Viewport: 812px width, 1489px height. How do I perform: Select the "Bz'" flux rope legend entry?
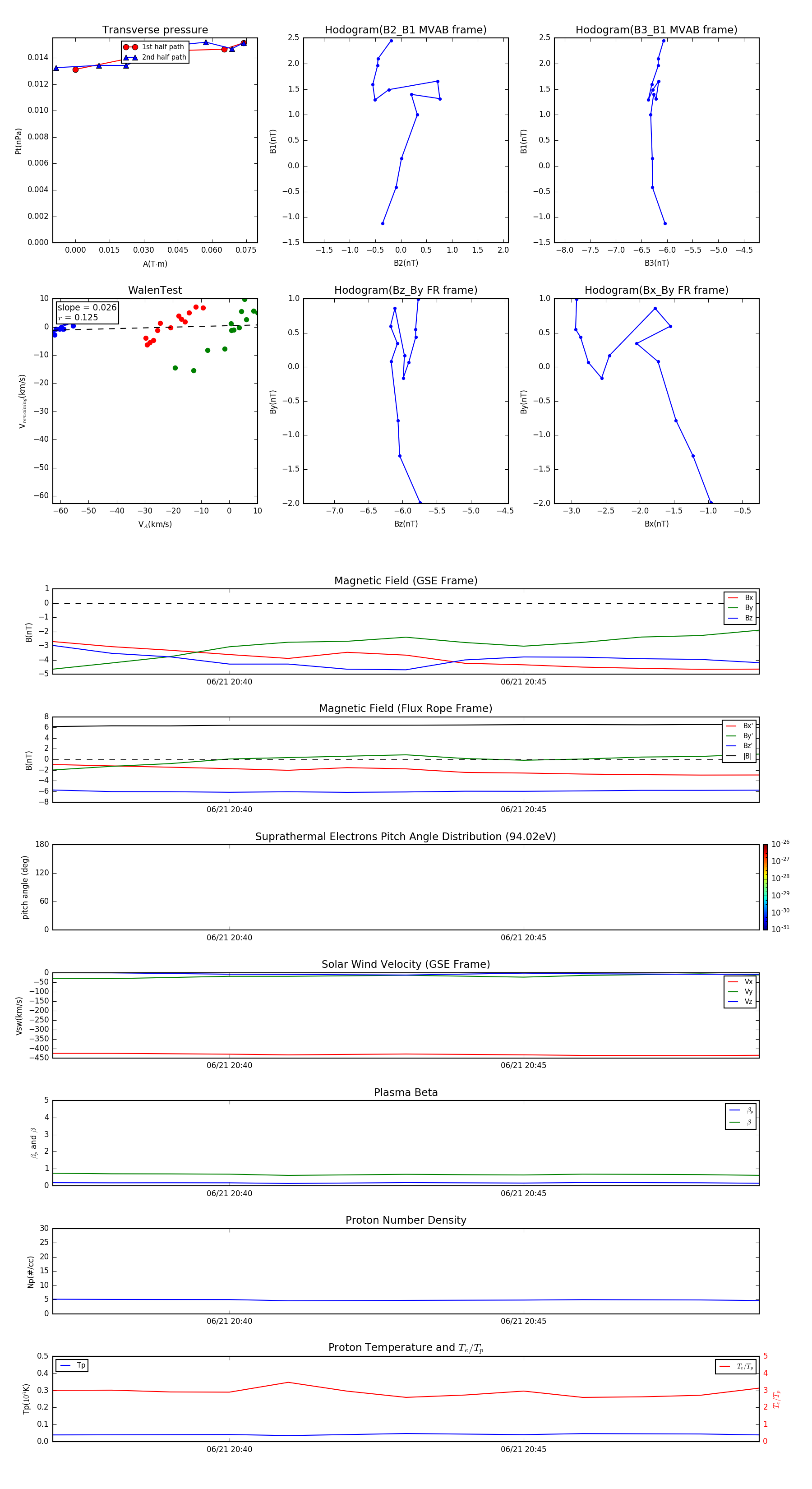(x=739, y=746)
